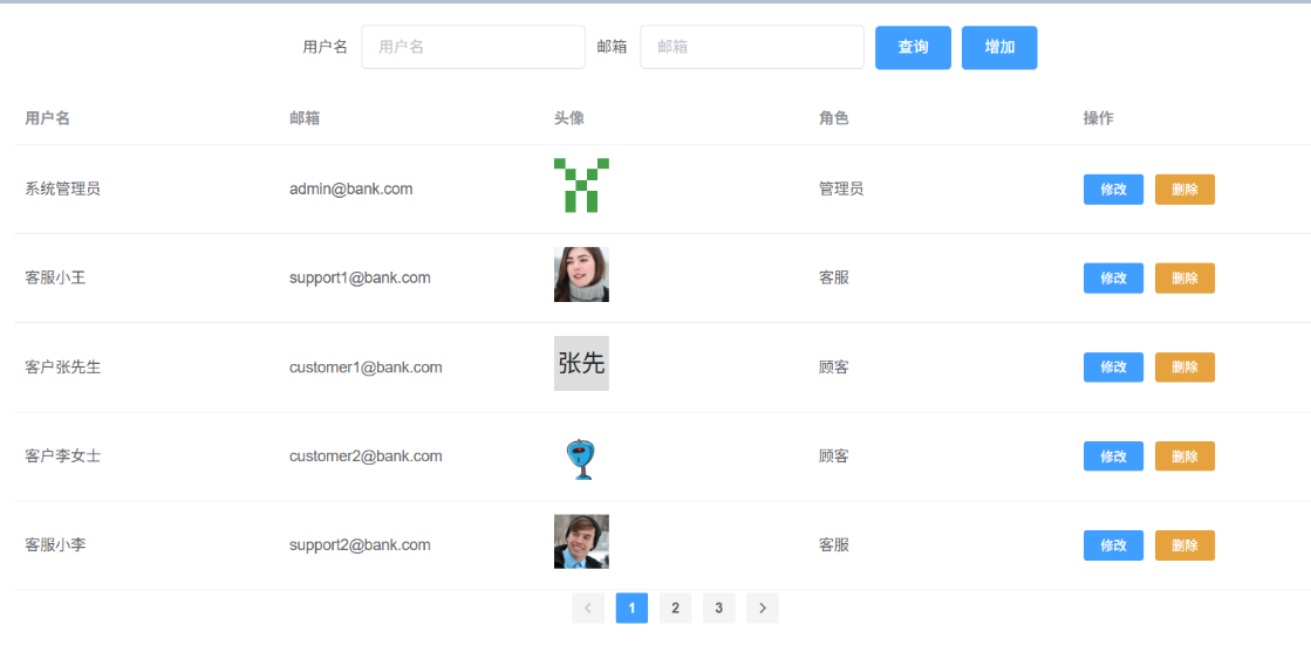1311x659 pixels.
Task: Jump to page 2
Action: (675, 608)
